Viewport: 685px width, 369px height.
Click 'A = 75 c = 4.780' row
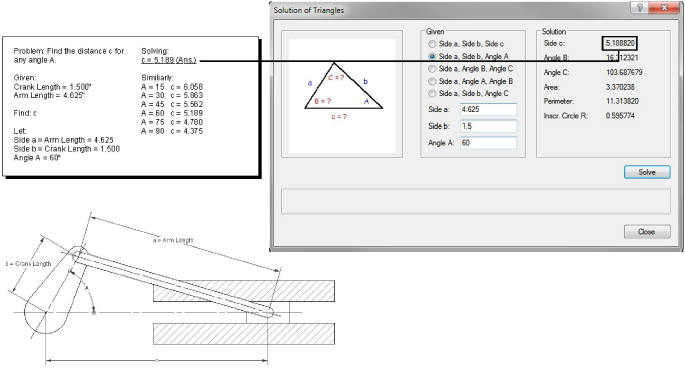point(172,122)
